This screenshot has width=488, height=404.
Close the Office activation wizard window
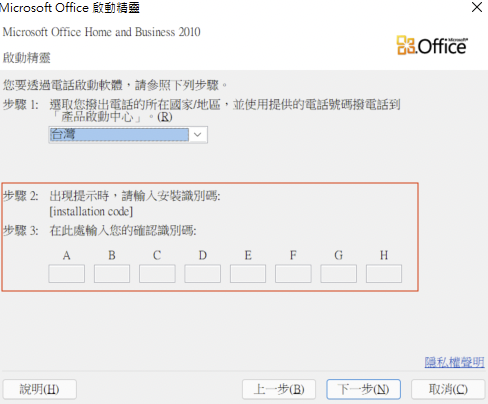click(477, 7)
